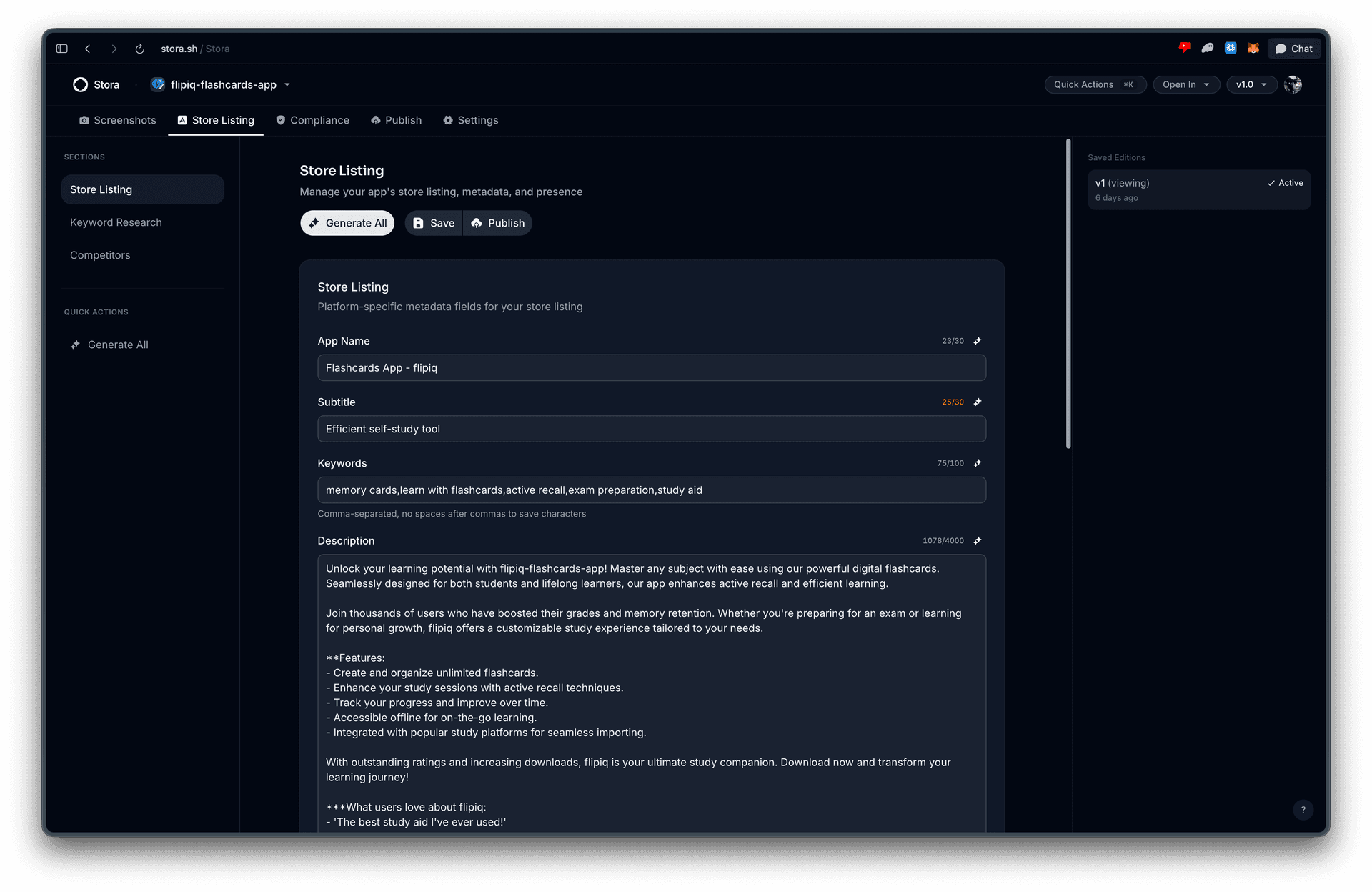Open the Screenshots tab
The image size is (1372, 892).
pyautogui.click(x=117, y=120)
